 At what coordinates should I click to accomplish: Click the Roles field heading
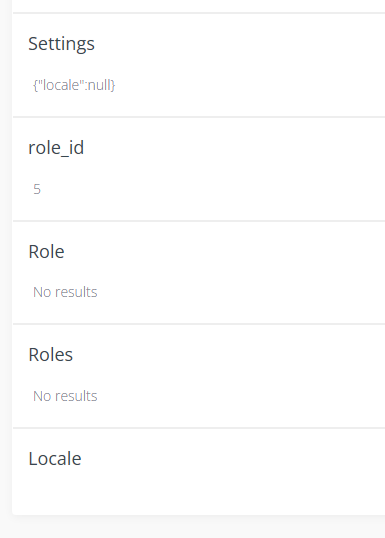click(x=51, y=354)
